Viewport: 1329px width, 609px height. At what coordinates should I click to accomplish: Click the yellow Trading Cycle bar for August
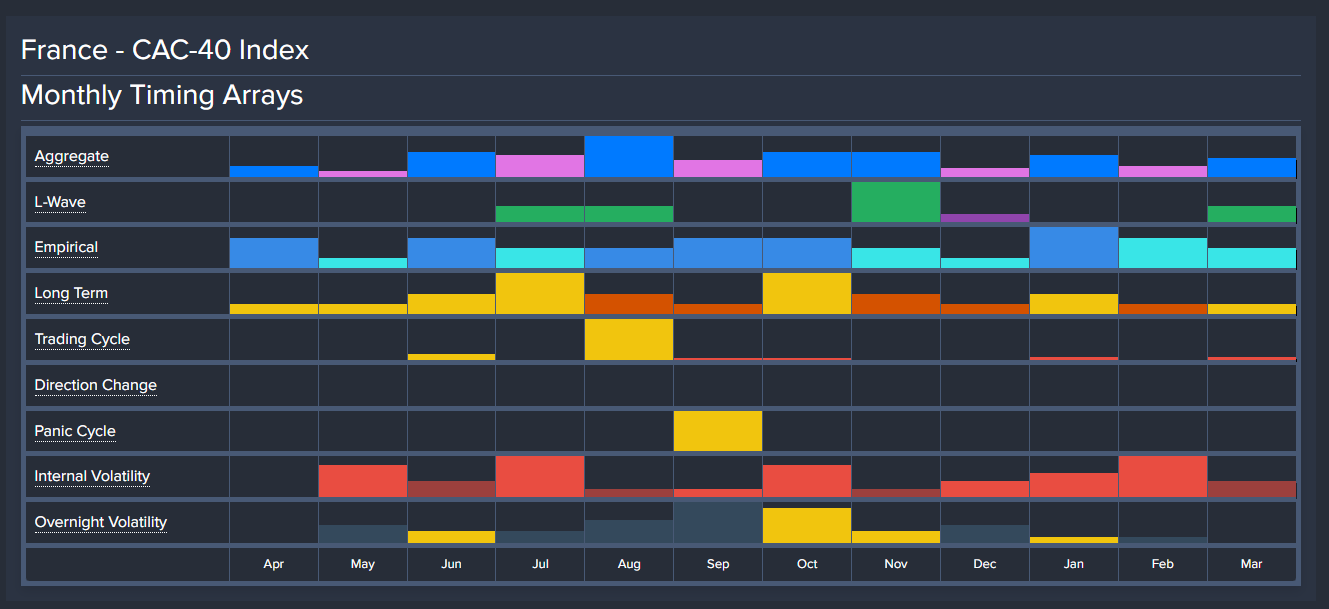click(x=629, y=340)
